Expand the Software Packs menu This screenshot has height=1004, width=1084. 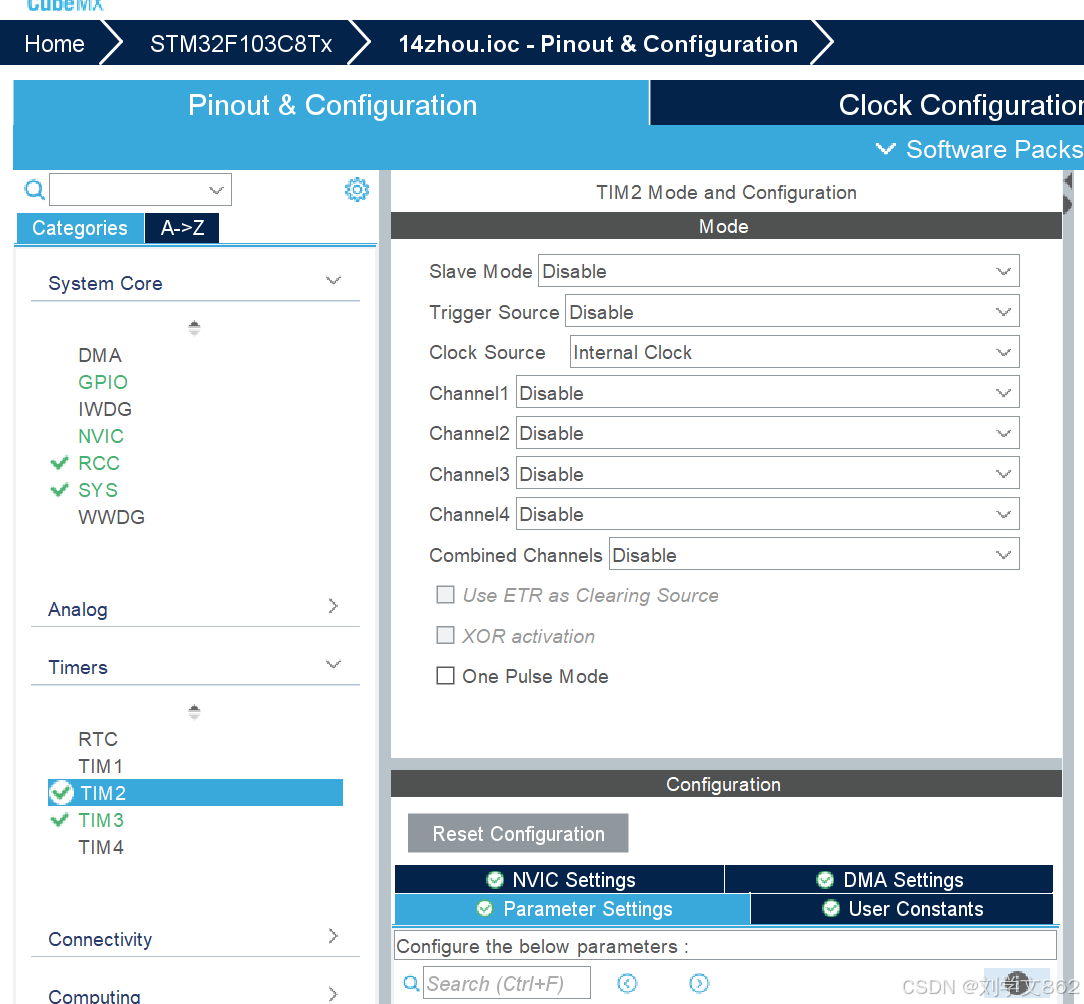click(x=979, y=149)
